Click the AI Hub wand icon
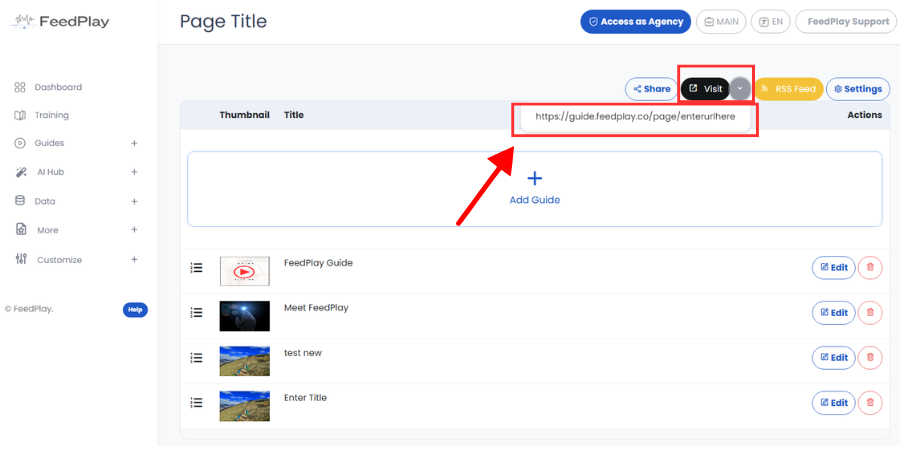 [x=20, y=172]
